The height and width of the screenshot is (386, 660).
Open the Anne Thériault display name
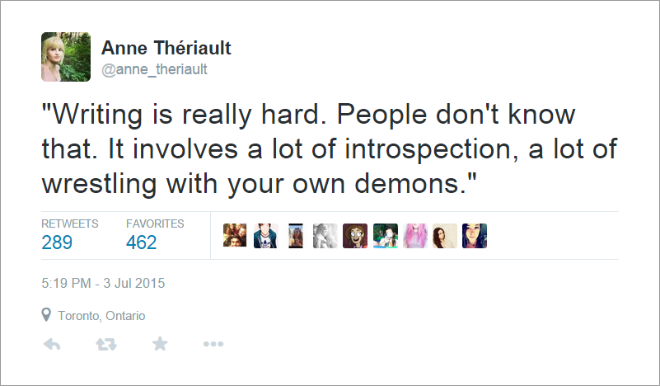click(x=166, y=48)
